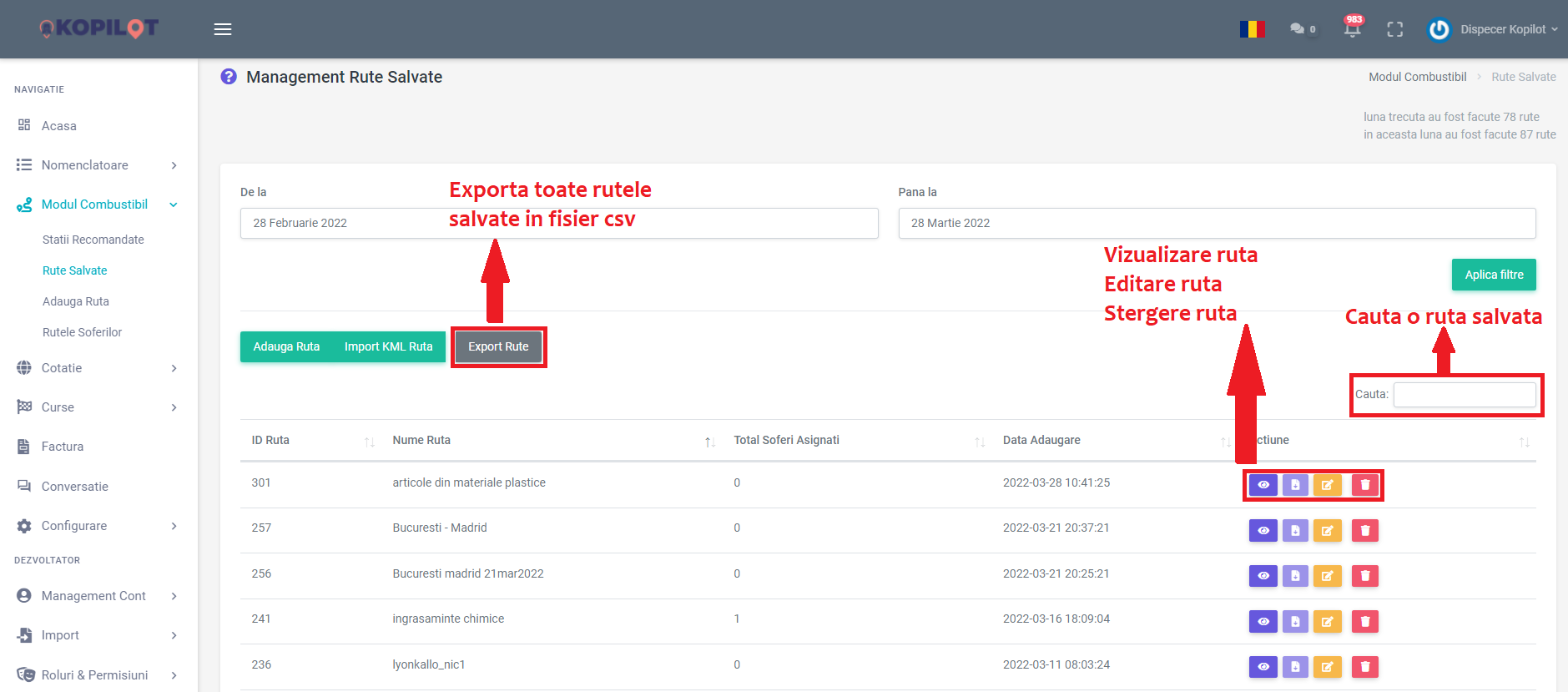Open Statii Recomandate submenu item
1568x692 pixels.
point(93,240)
